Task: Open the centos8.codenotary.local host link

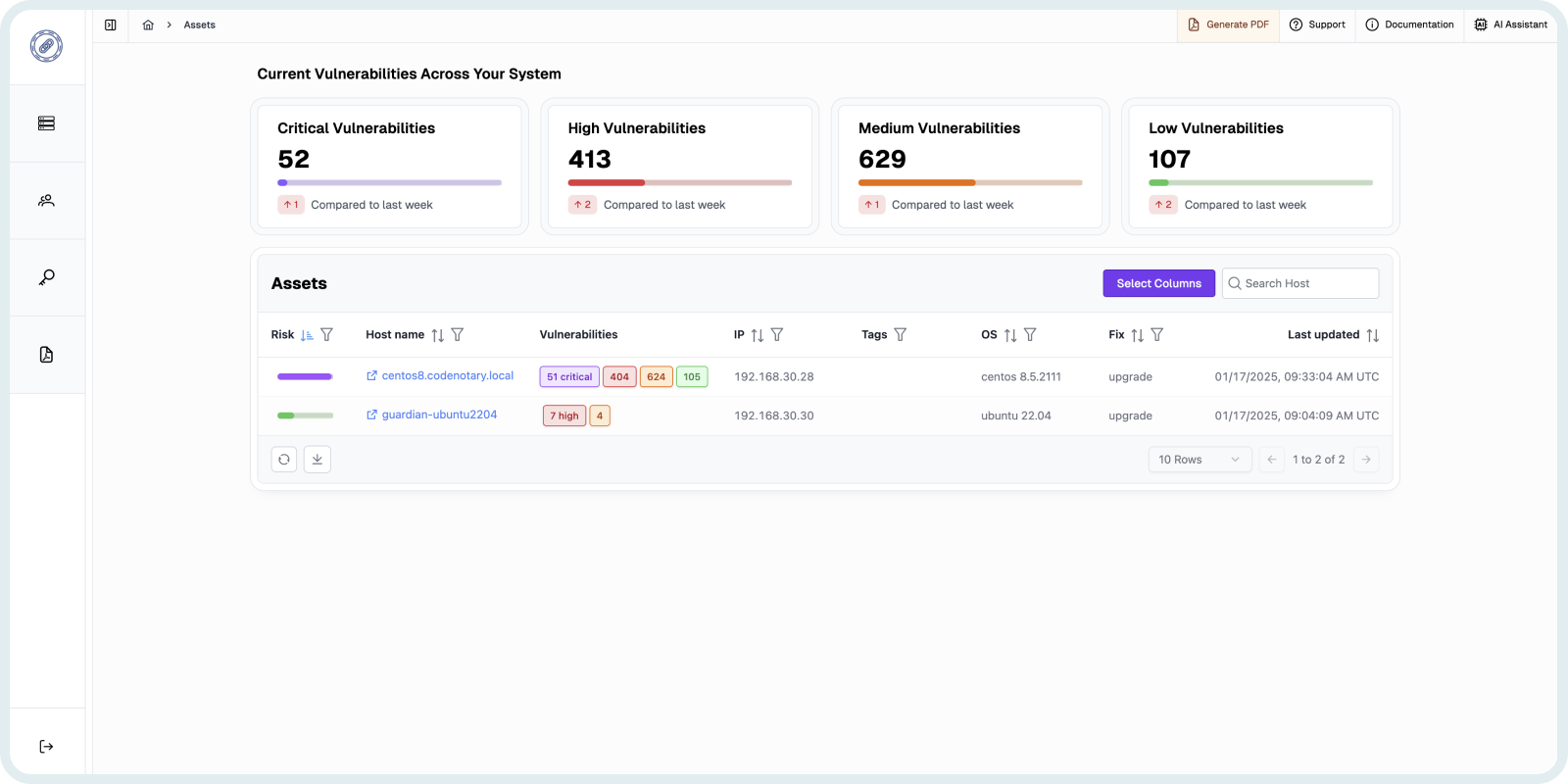Action: [x=440, y=376]
